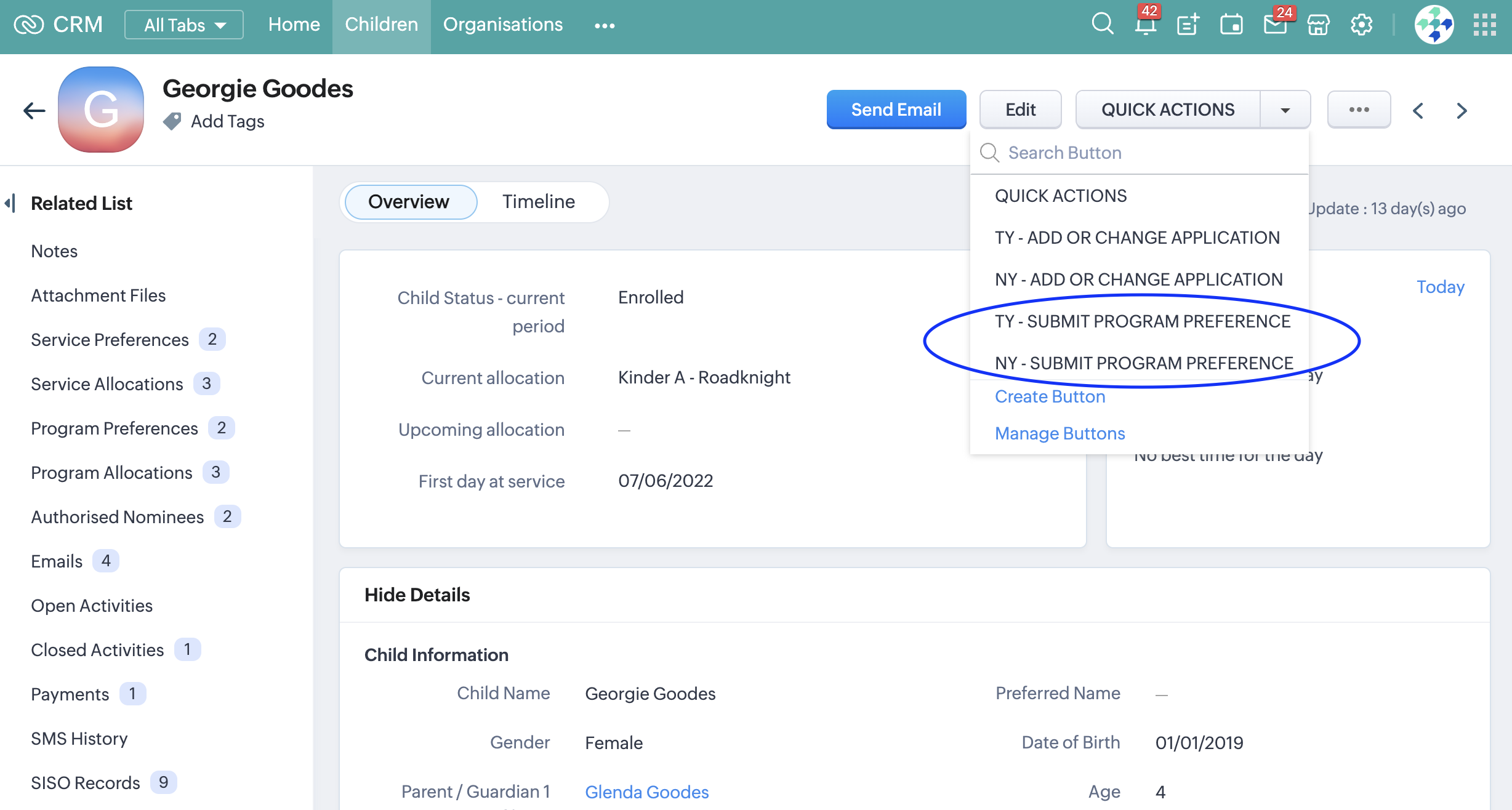Click the search magnifier icon in top bar

(x=1102, y=25)
